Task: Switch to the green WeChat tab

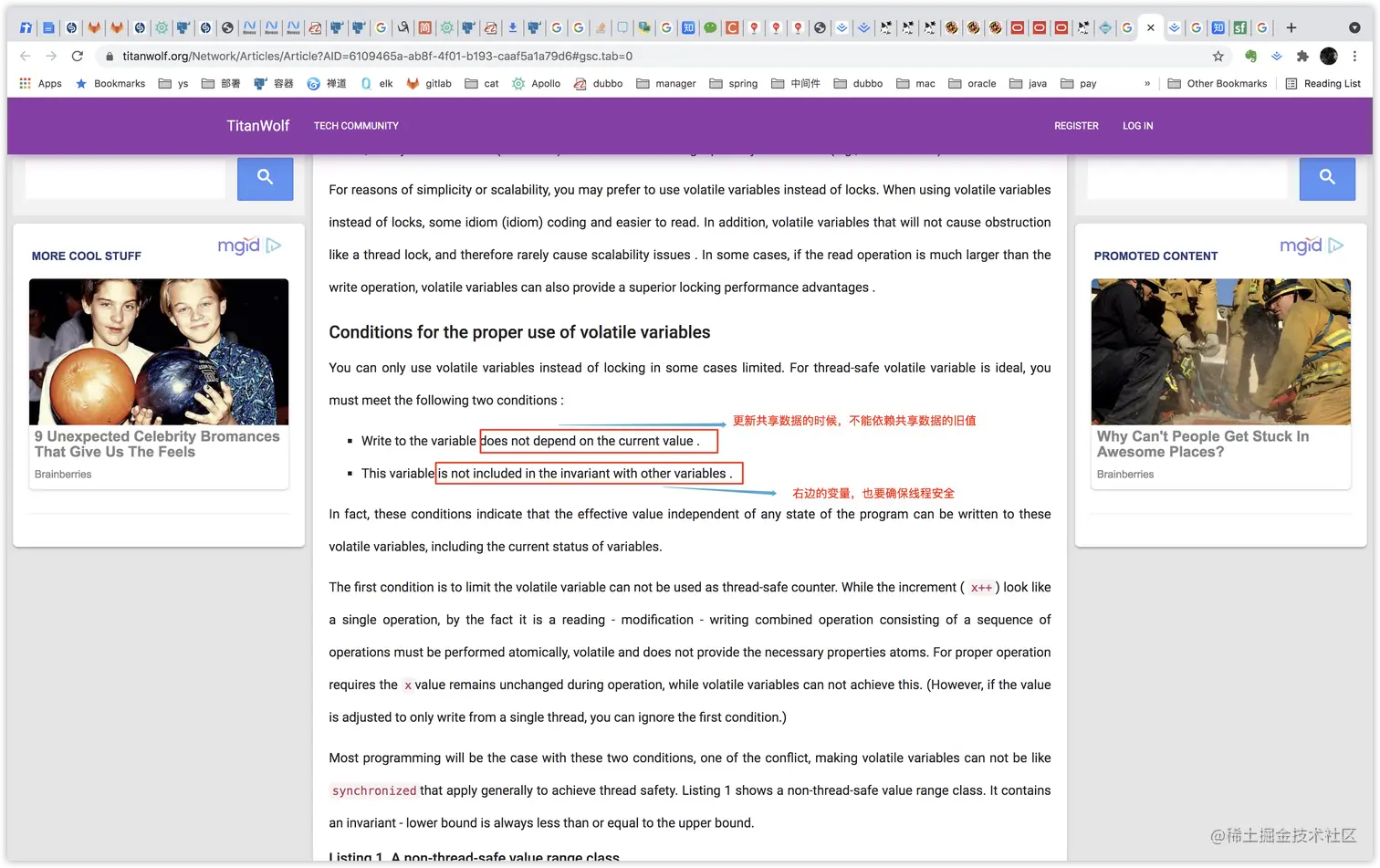Action: (710, 27)
